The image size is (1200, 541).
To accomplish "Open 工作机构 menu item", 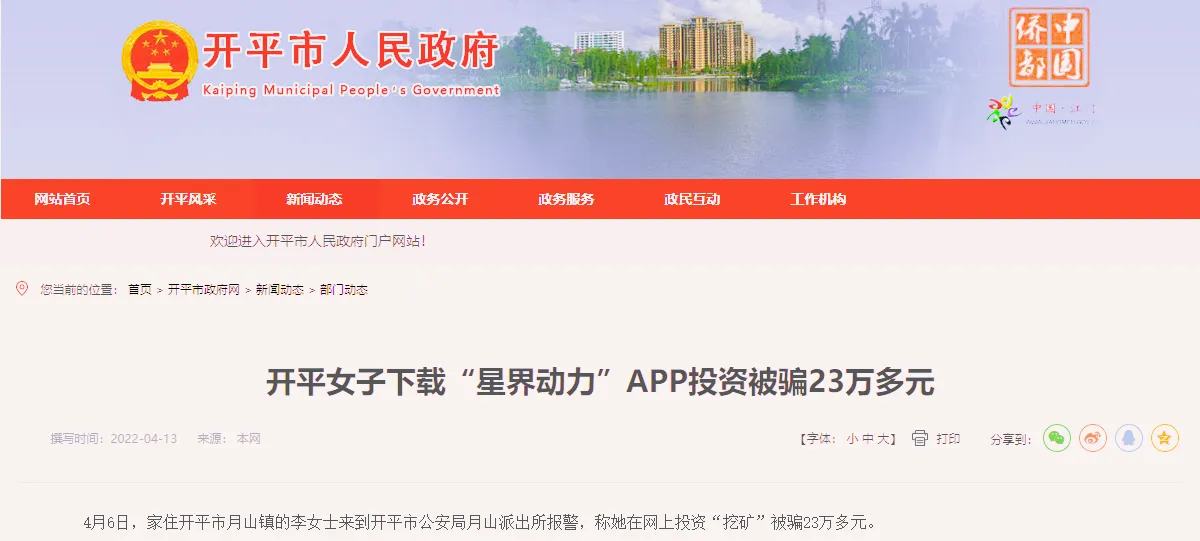I will pyautogui.click(x=818, y=199).
